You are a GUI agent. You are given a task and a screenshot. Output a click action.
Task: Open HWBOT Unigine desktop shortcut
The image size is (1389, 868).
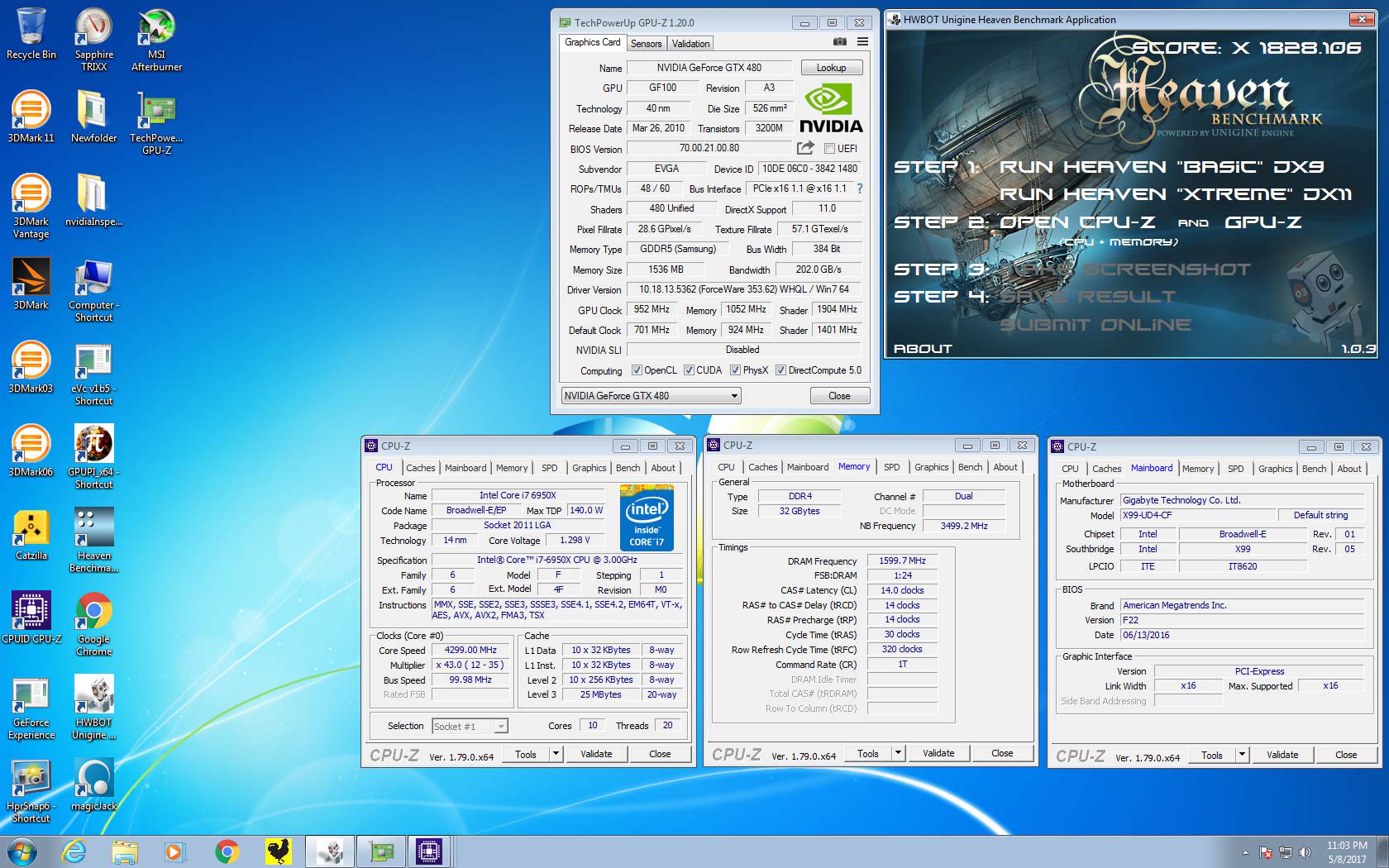click(x=93, y=707)
